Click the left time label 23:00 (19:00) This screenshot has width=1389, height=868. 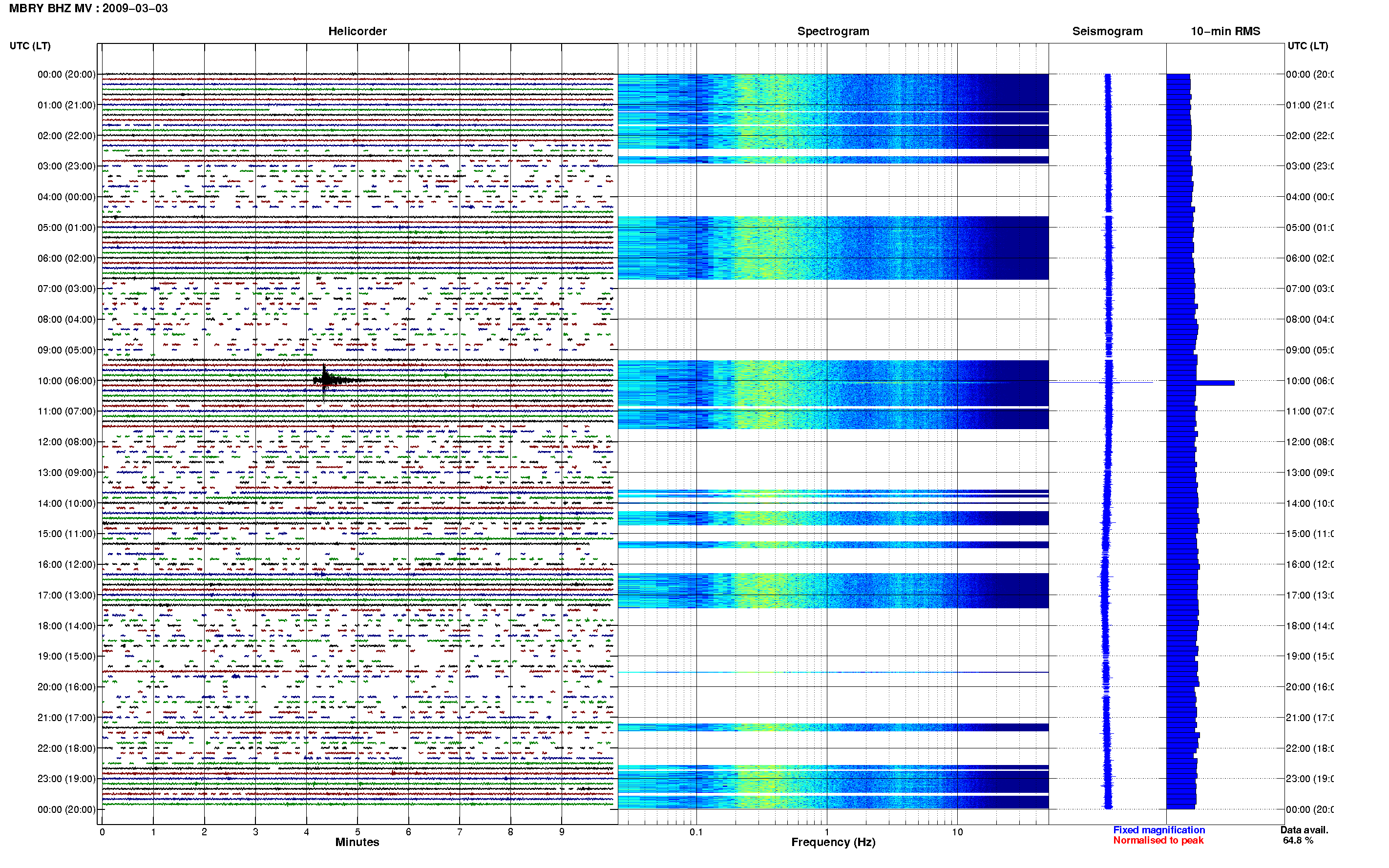[x=66, y=779]
